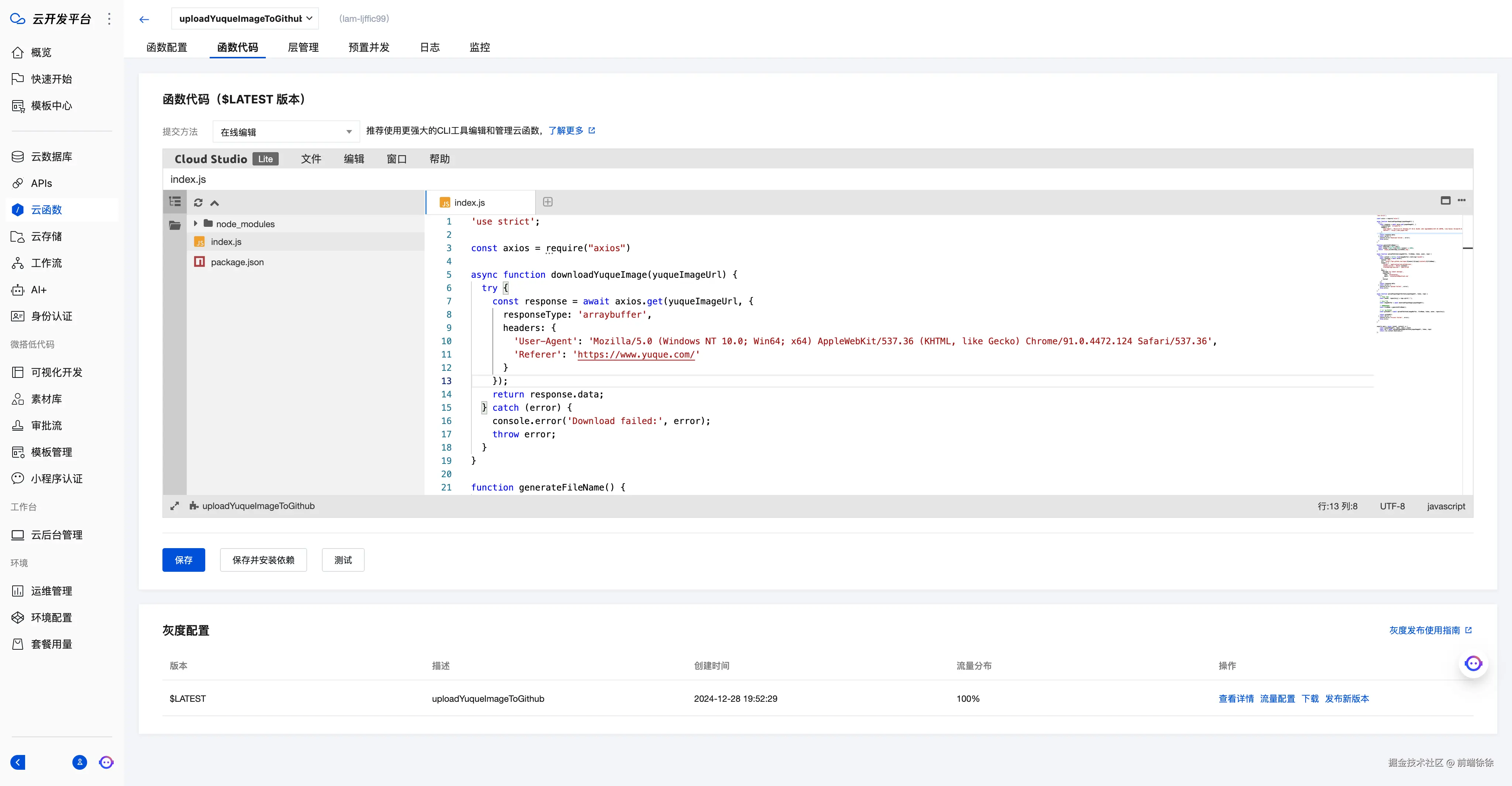This screenshot has height=786, width=1512.
Task: Open the 文件 menu in Cloud Studio
Action: pyautogui.click(x=310, y=158)
